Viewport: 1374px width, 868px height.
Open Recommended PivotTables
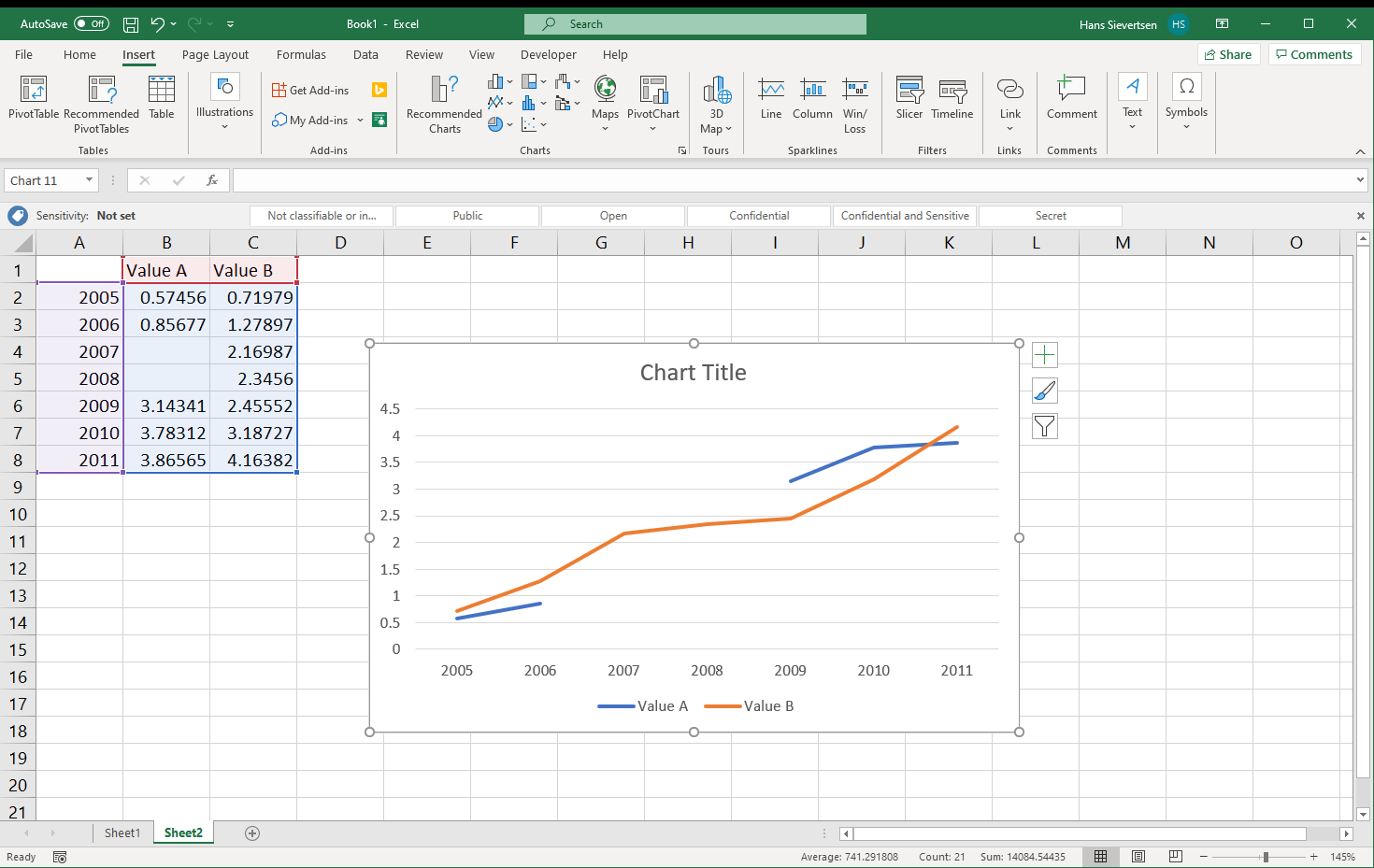click(x=101, y=105)
